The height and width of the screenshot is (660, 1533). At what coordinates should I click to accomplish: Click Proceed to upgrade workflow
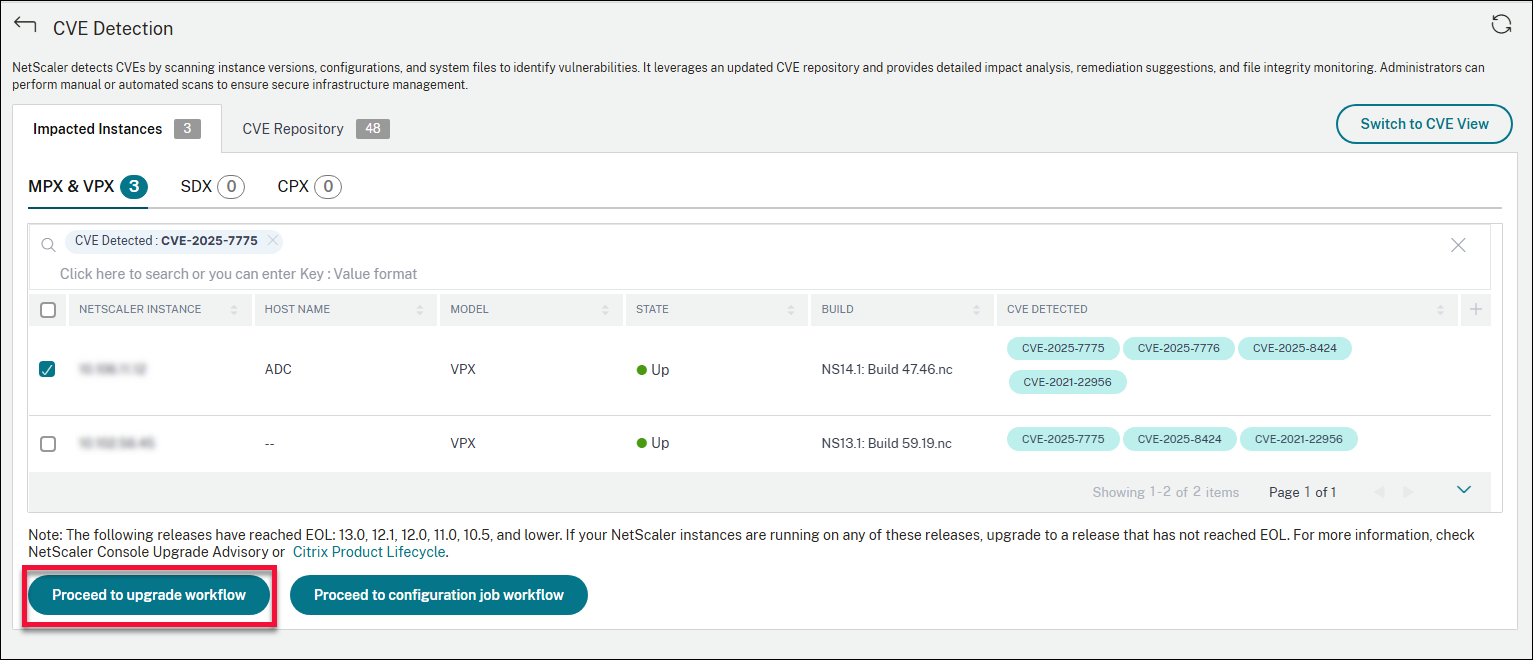point(149,595)
